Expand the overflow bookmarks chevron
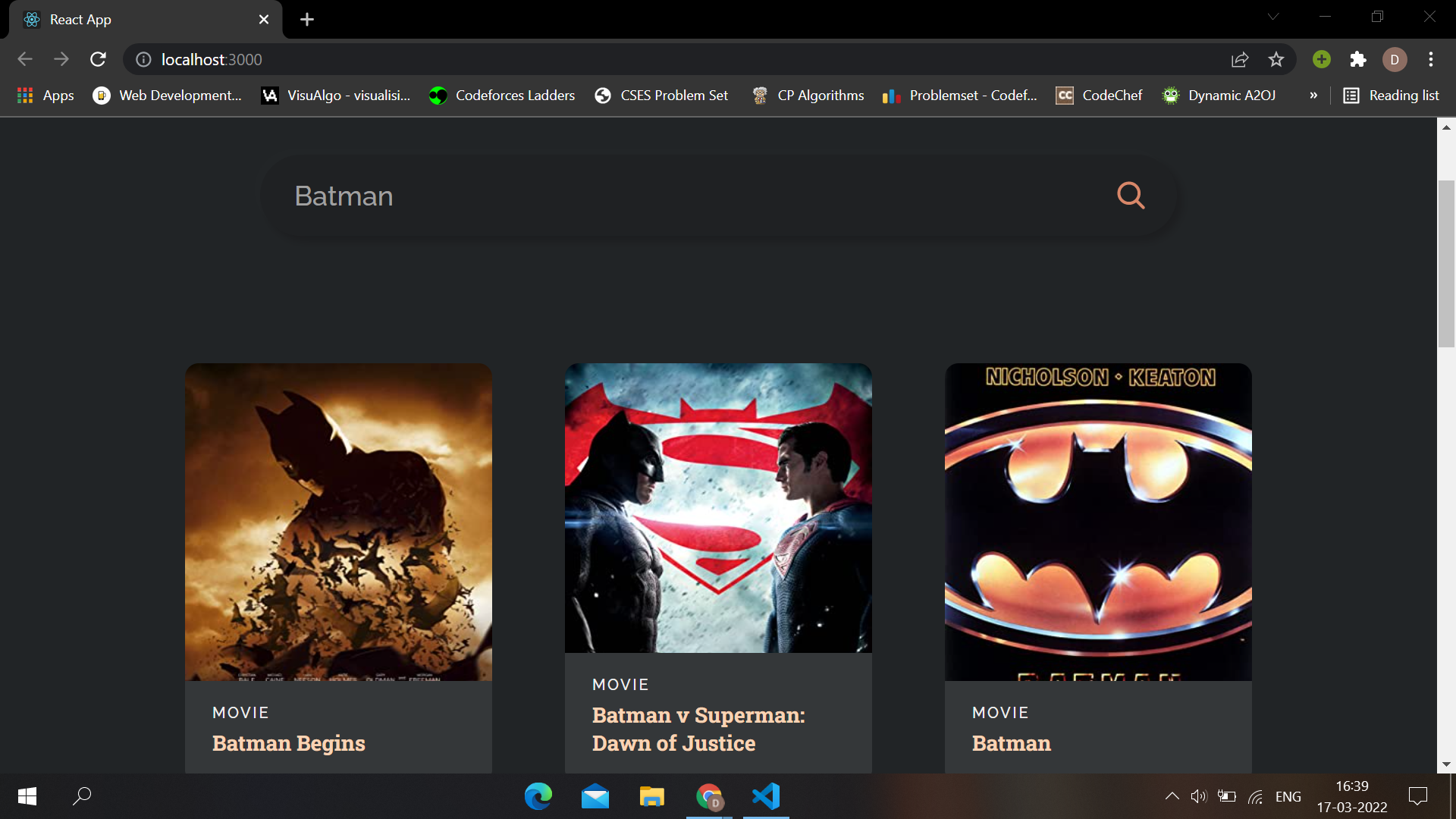Screen dimensions: 1456x819 coord(1313,96)
